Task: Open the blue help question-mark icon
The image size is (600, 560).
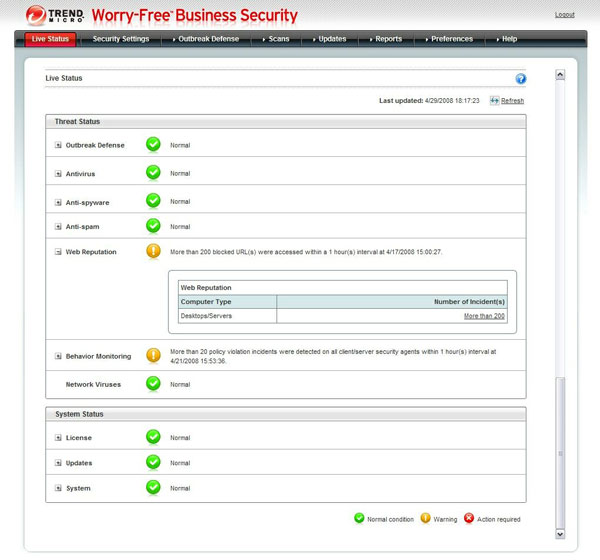Action: [x=520, y=79]
